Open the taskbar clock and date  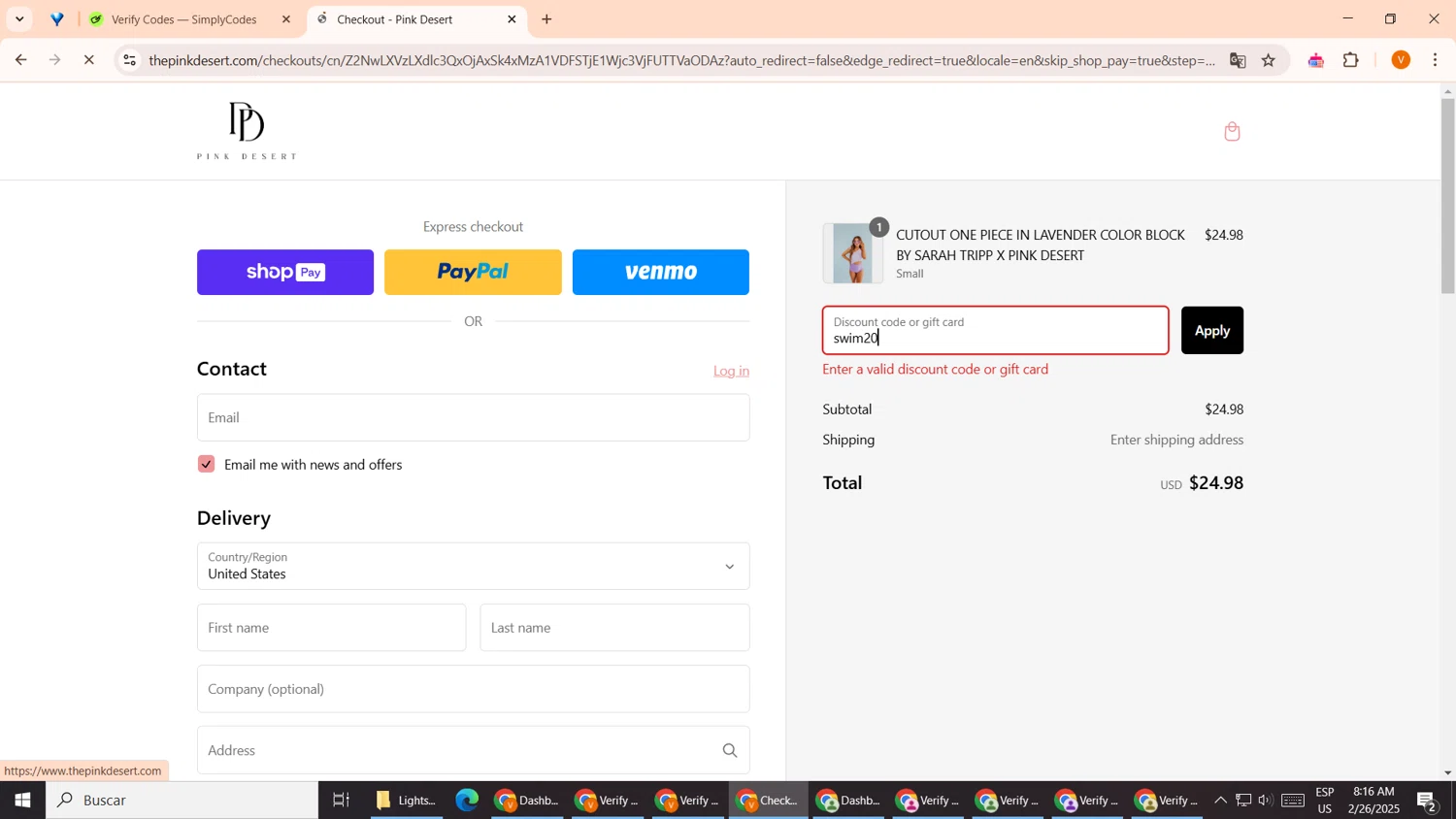point(1373,801)
